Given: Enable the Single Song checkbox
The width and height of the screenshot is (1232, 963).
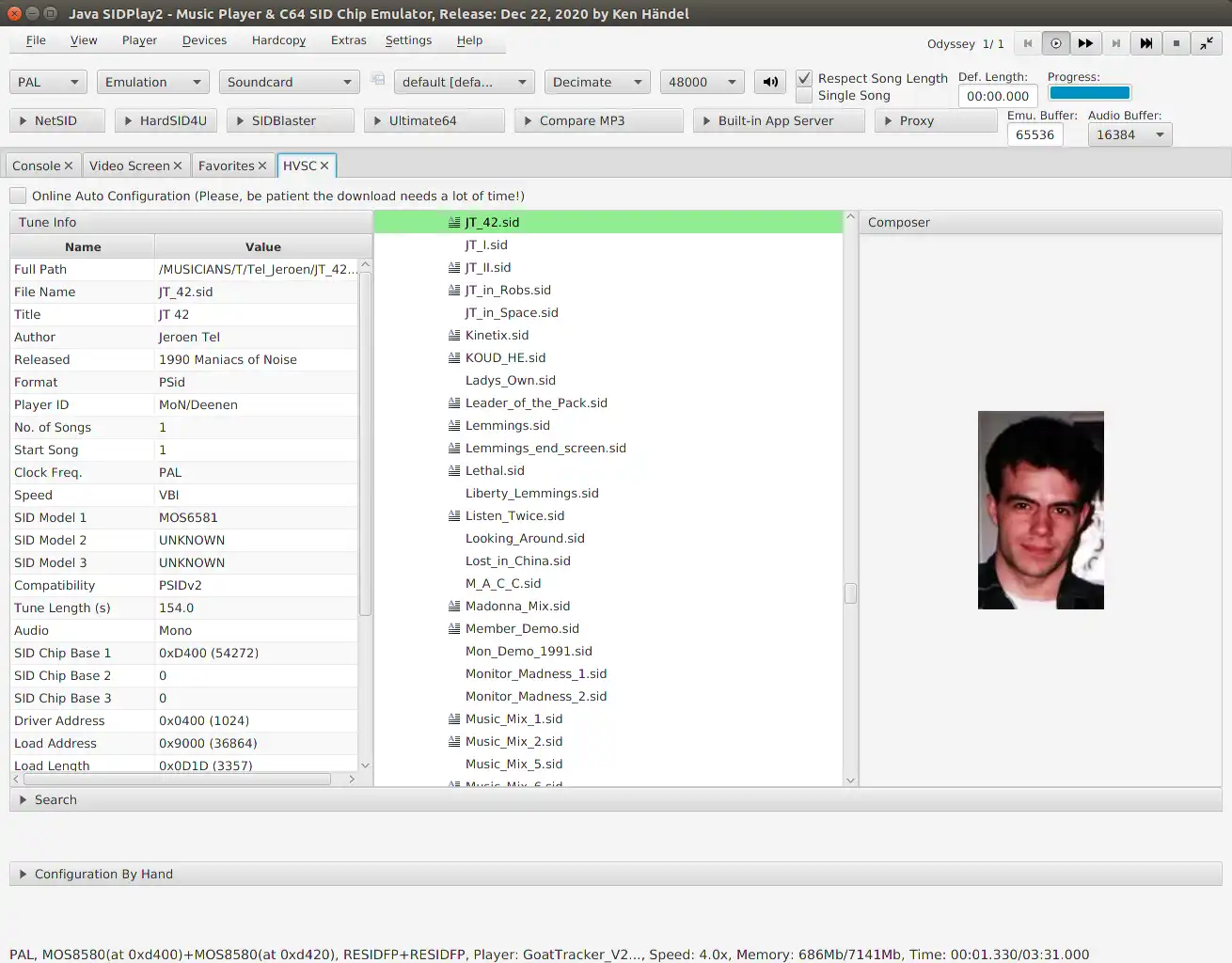Looking at the screenshot, I should 804,95.
